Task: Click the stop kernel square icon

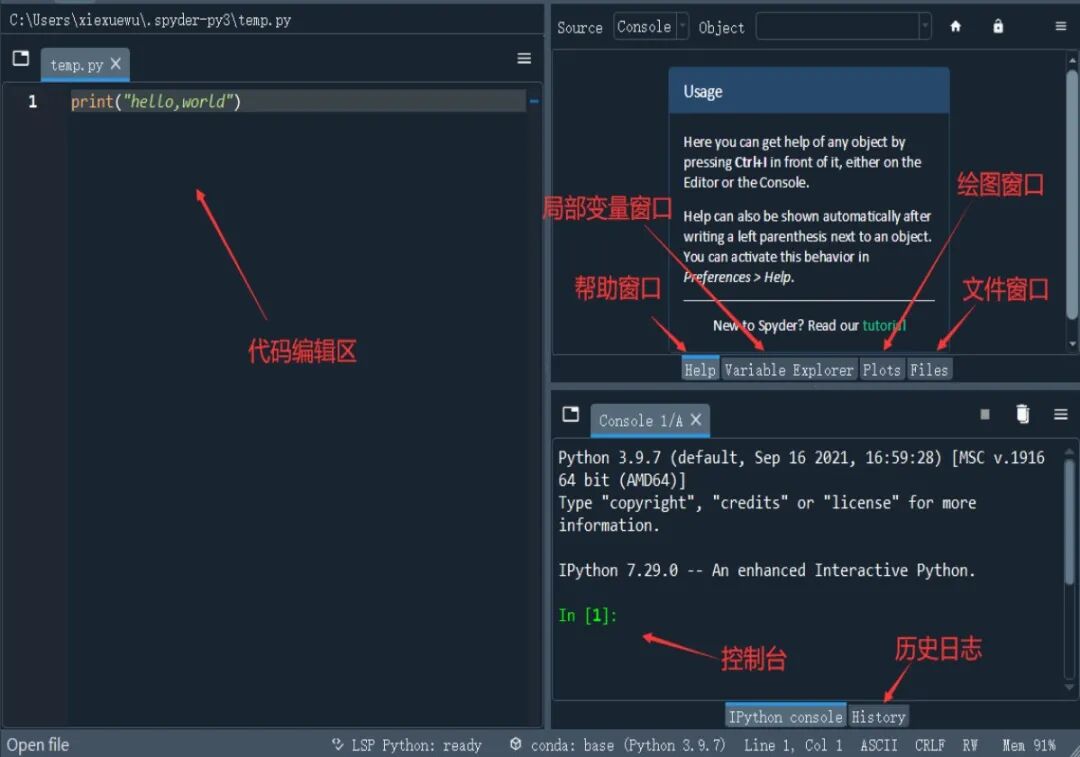Action: [985, 414]
